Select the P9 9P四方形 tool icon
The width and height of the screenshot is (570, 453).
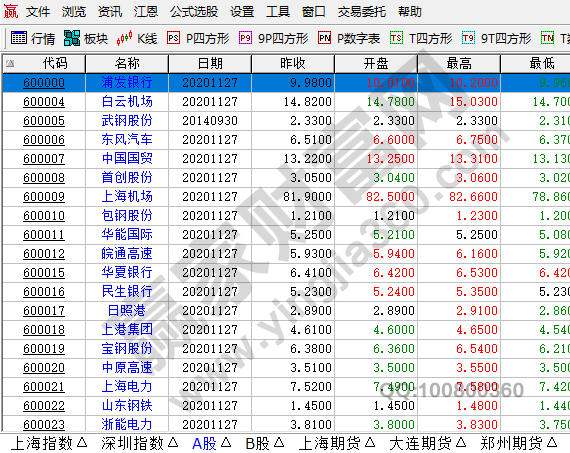[245, 37]
